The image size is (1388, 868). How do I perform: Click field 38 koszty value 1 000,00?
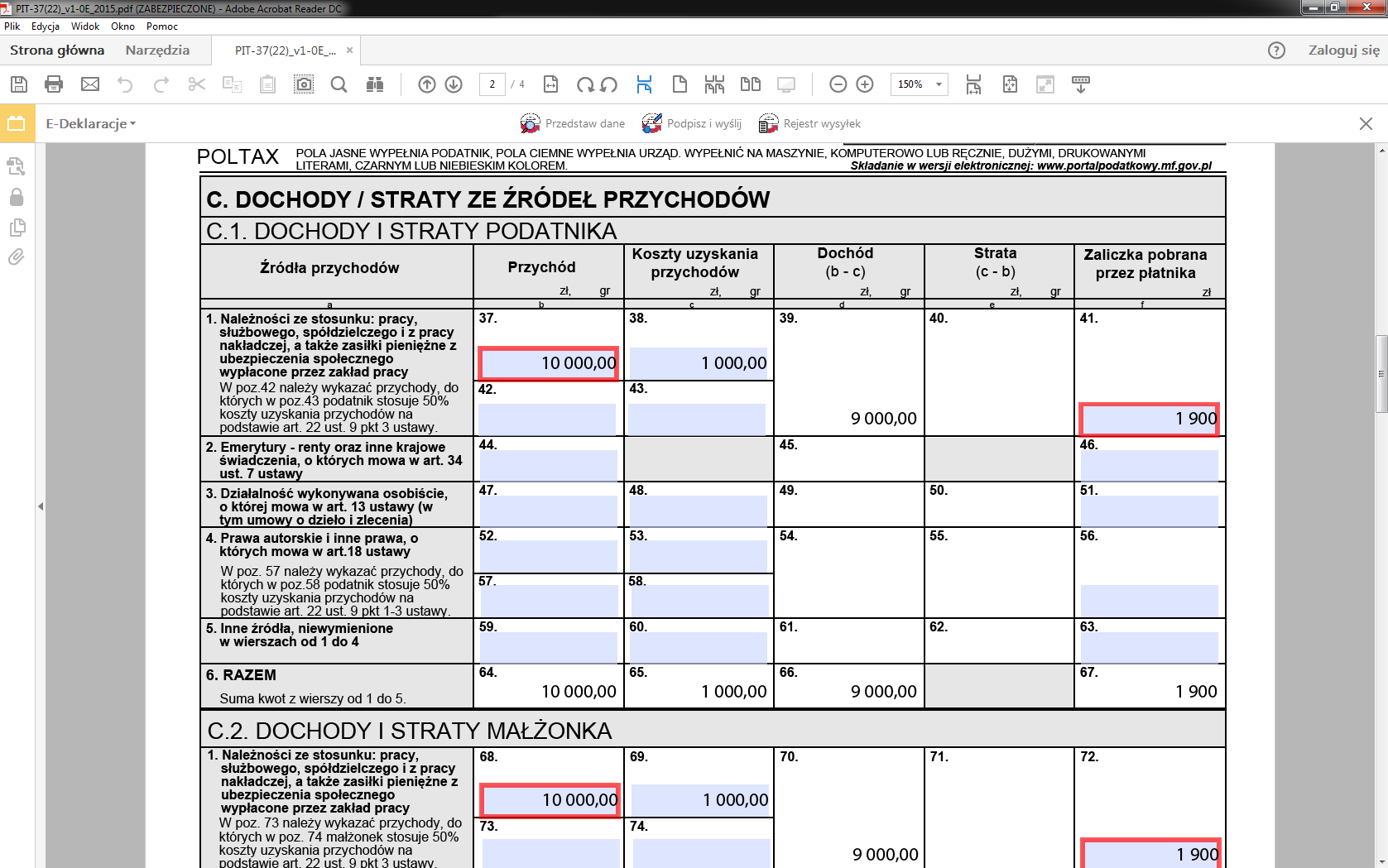[x=699, y=363]
